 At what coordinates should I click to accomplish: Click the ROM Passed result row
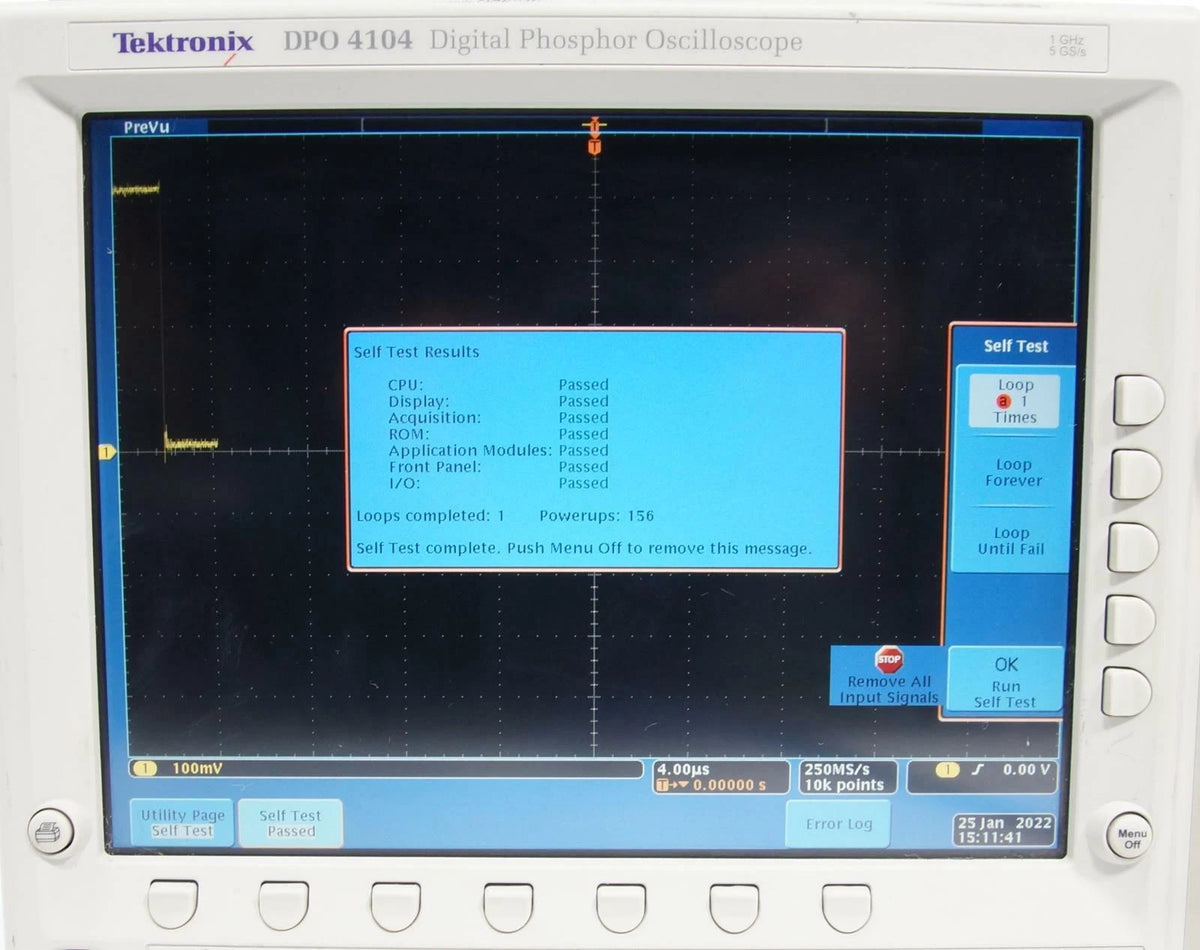498,434
